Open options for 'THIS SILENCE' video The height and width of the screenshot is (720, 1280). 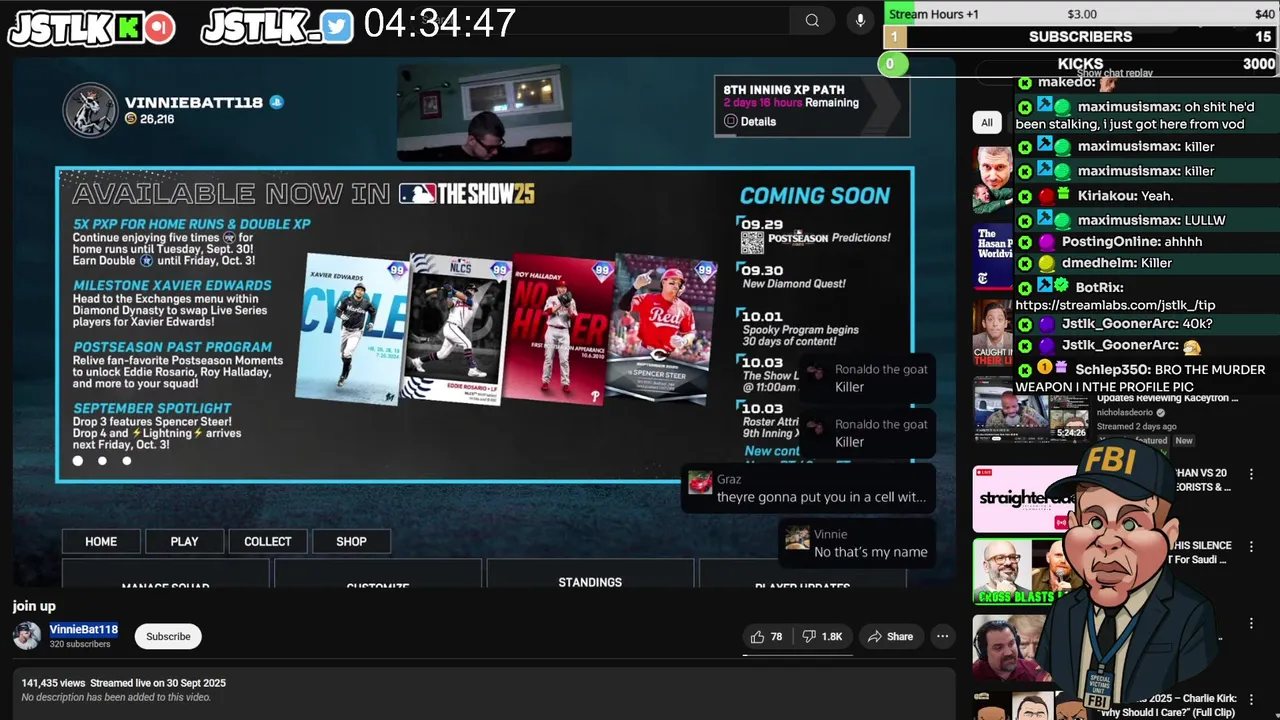point(1251,546)
